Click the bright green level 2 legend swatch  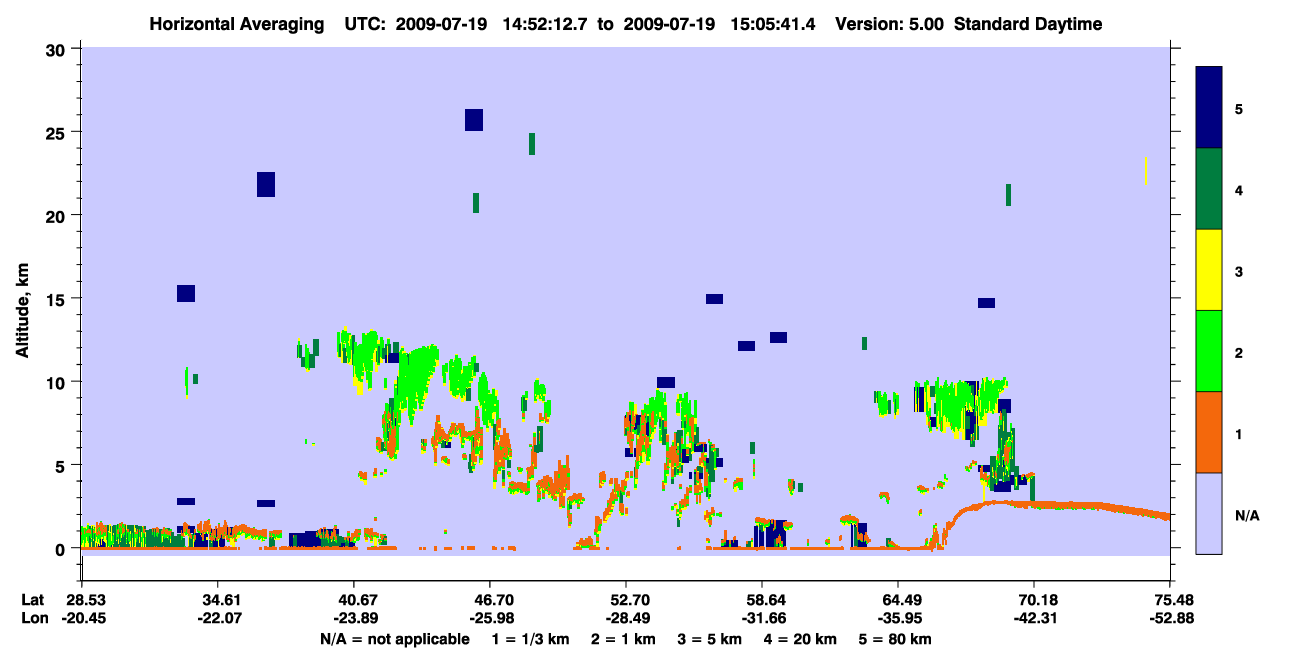pos(1209,351)
